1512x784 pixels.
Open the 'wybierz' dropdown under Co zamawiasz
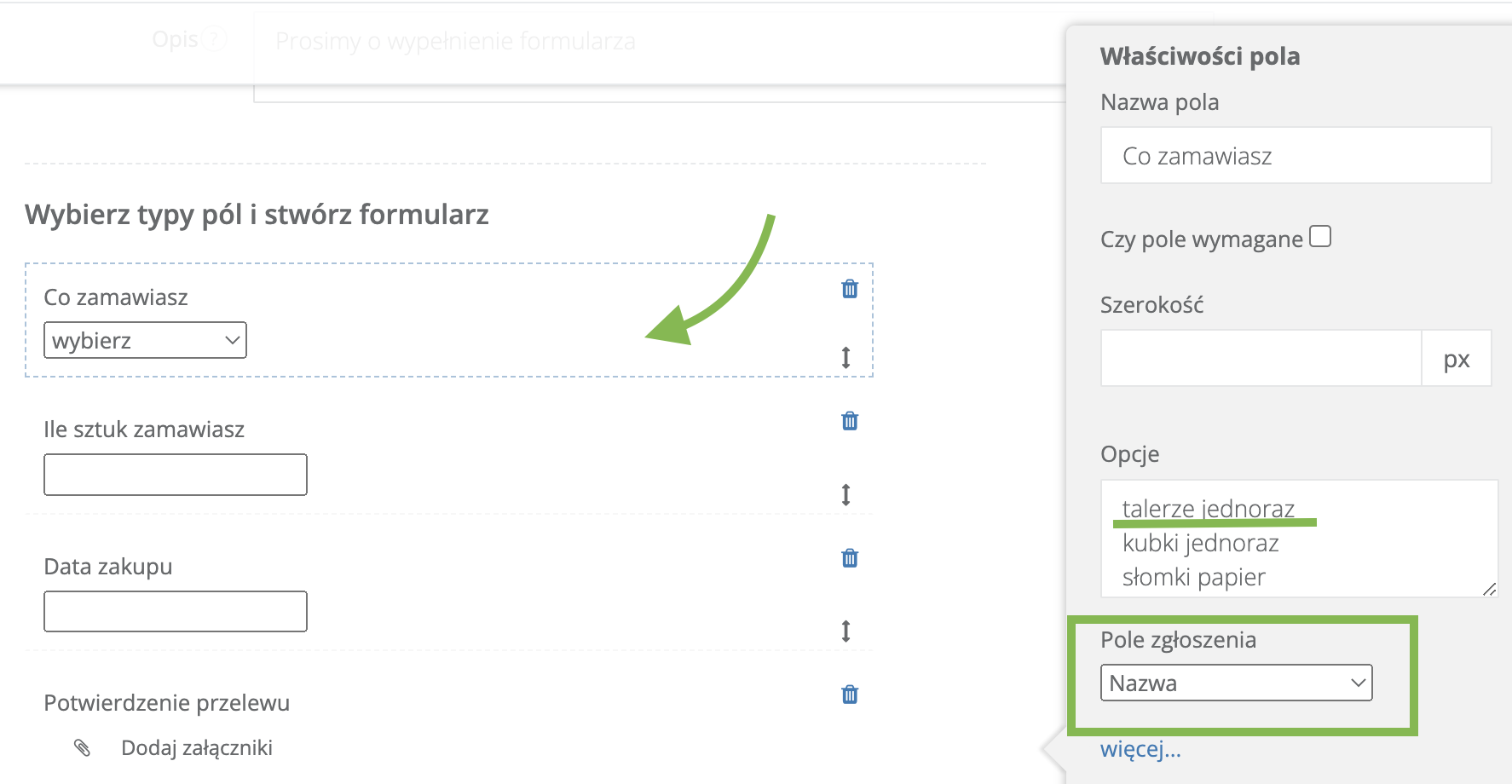(145, 340)
